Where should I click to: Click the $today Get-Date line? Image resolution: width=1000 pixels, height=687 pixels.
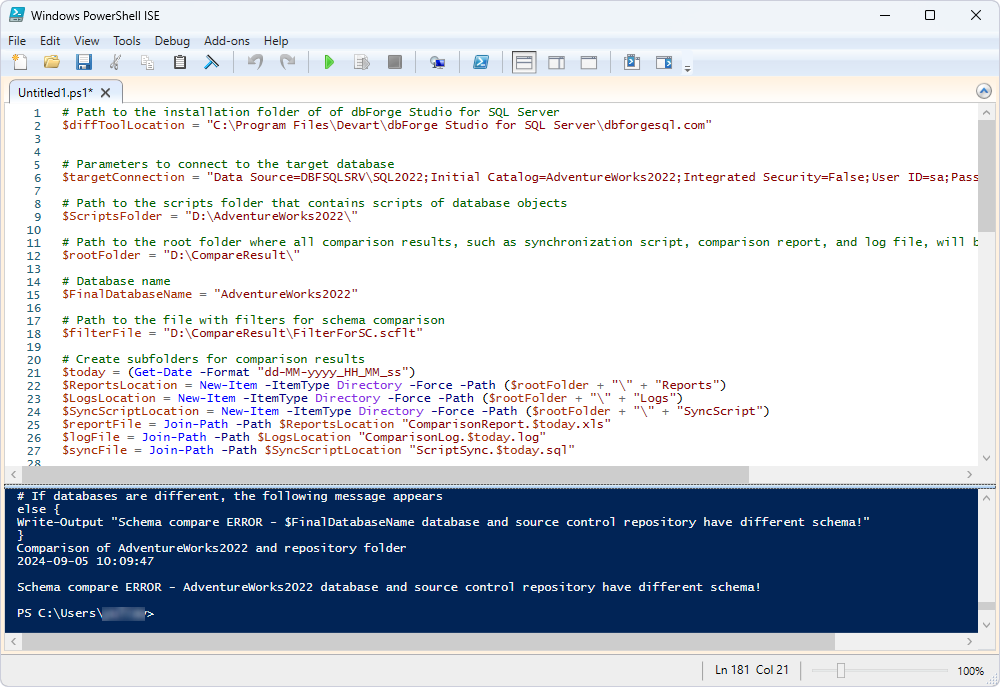pos(239,372)
